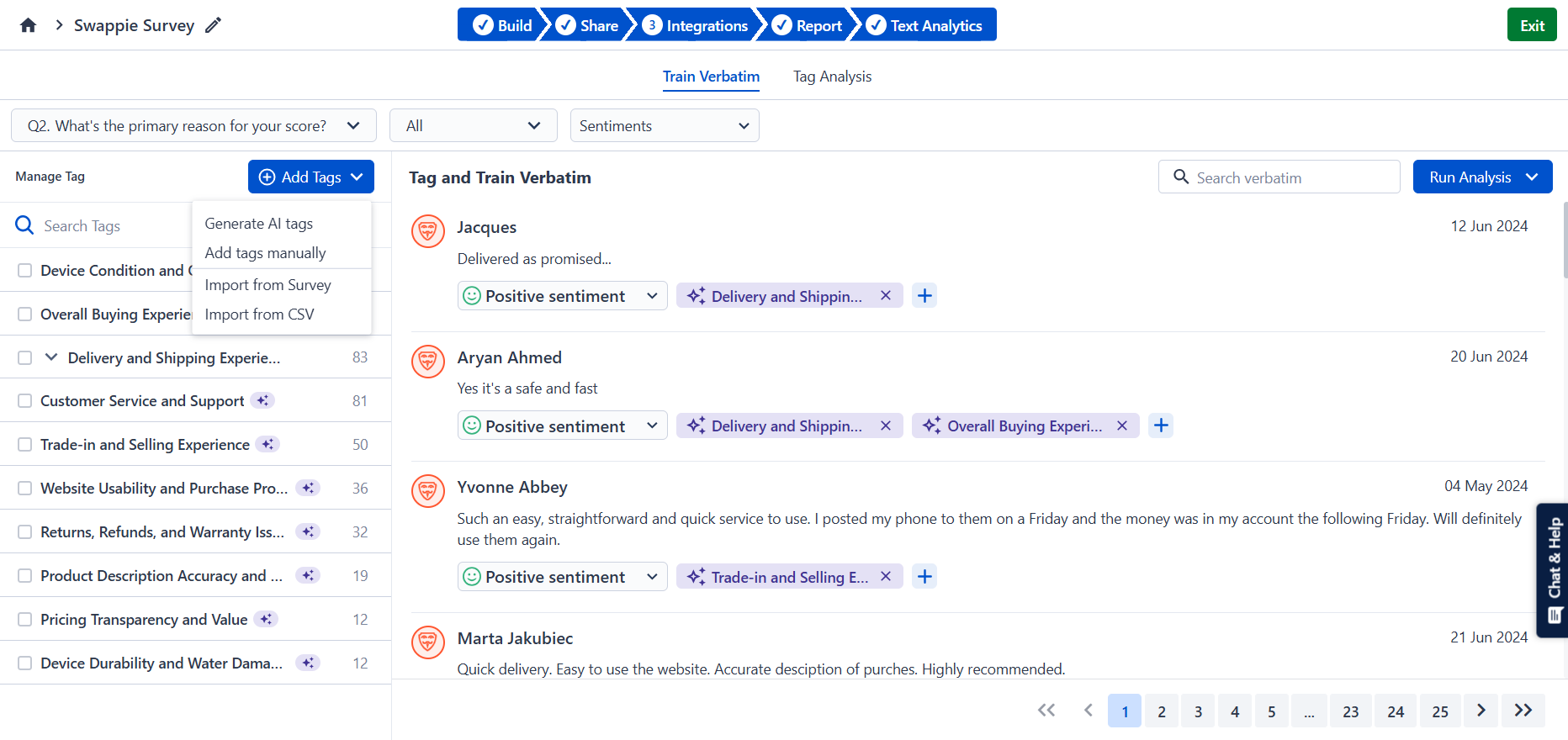
Task: Switch to the Tag Analysis tab
Action: pyautogui.click(x=832, y=77)
